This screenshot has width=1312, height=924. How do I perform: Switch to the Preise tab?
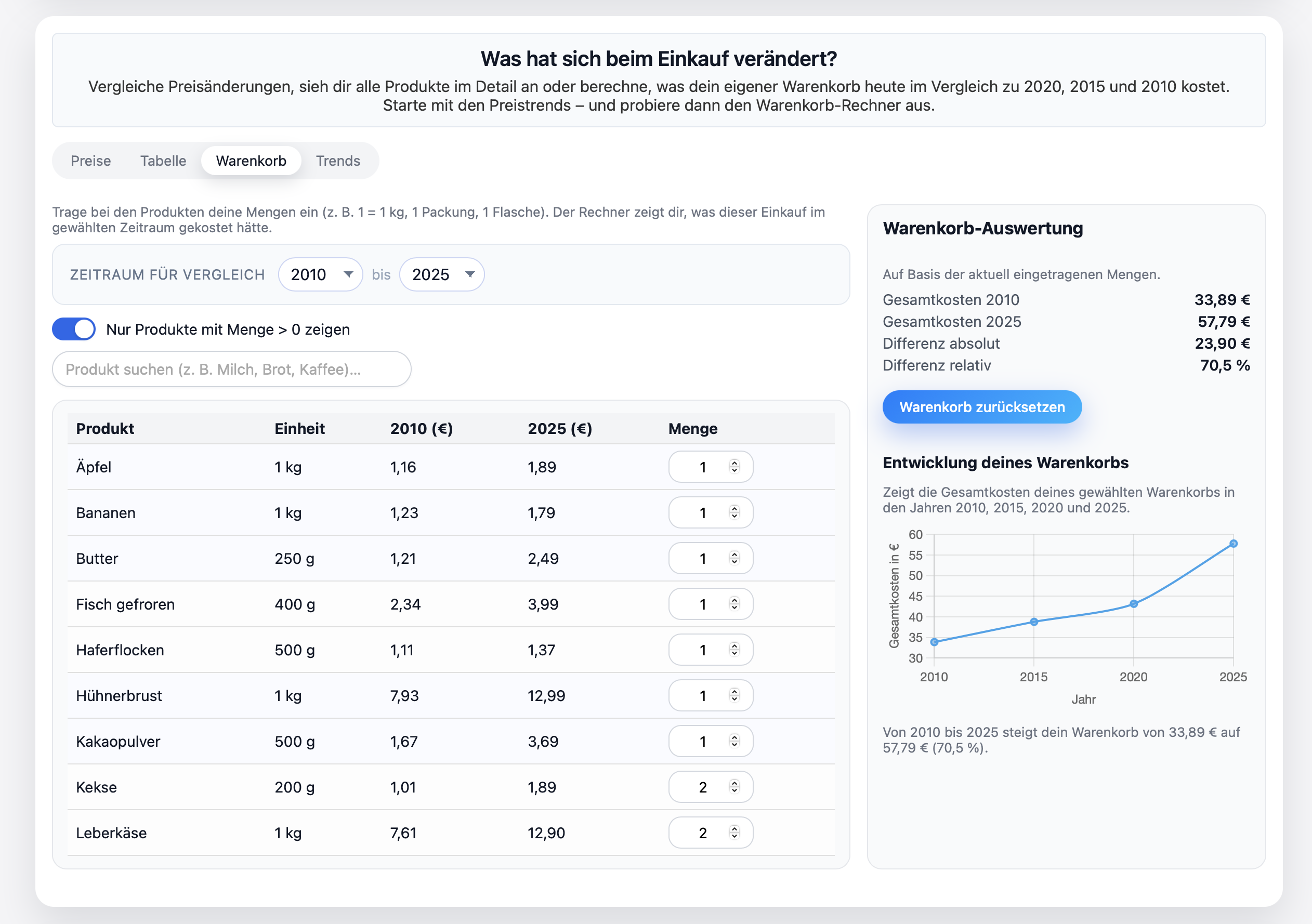pyautogui.click(x=91, y=161)
